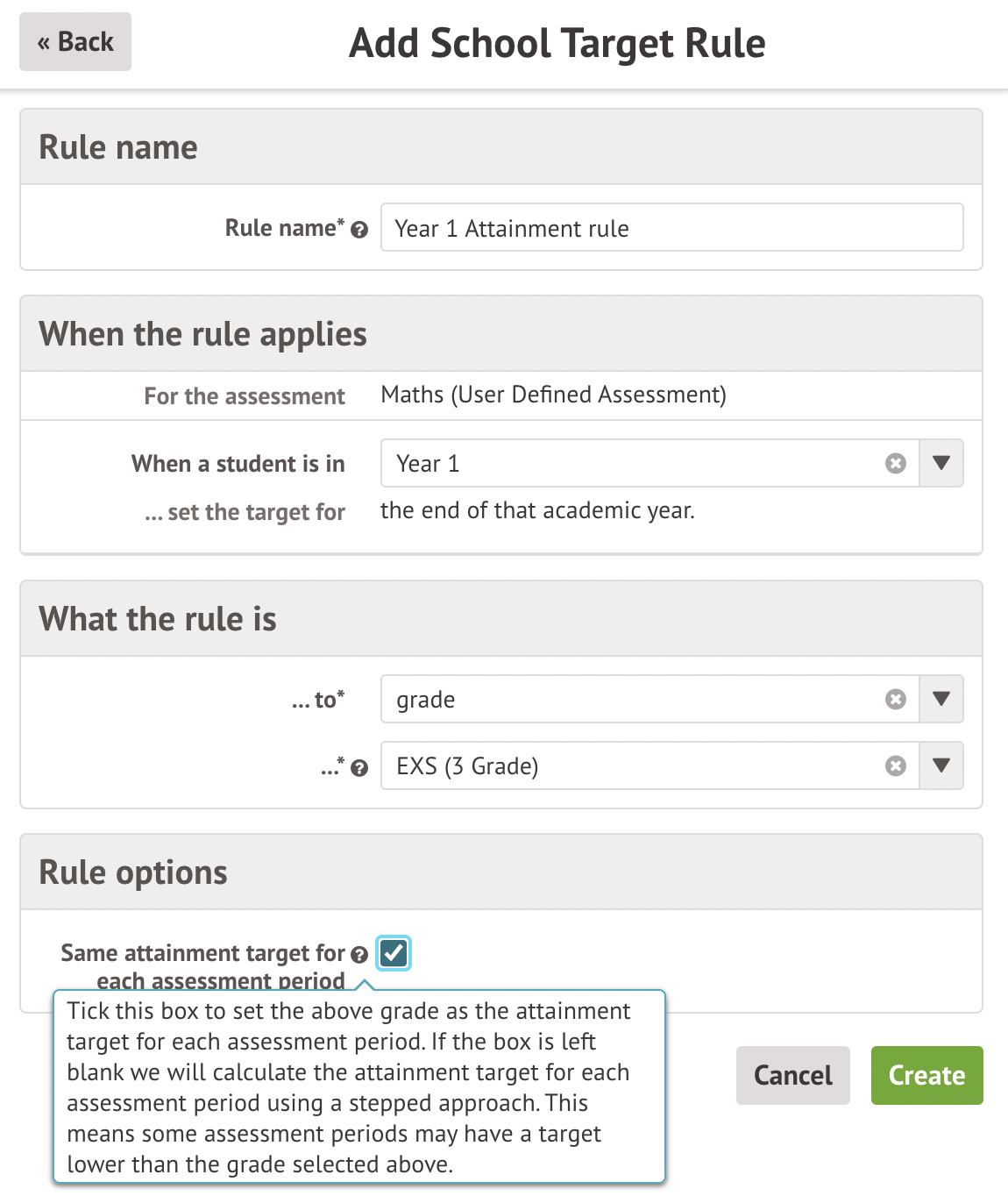The height and width of the screenshot is (1196, 1008).
Task: Click the EXS (3 Grade) combo field
Action: pyautogui.click(x=631, y=765)
